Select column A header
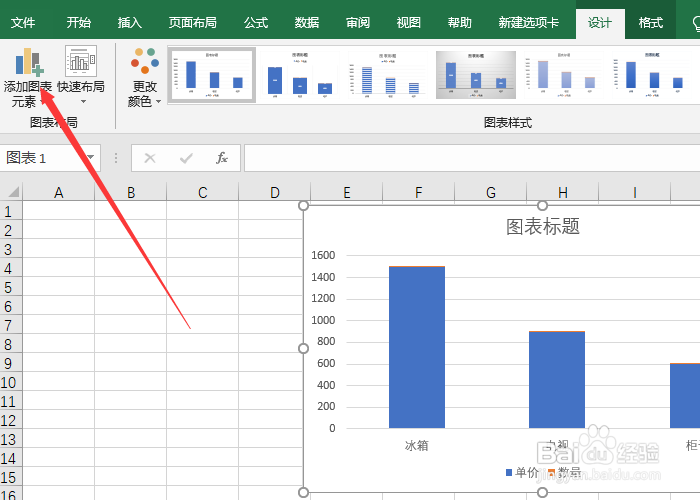Viewport: 700px width, 500px height. click(x=58, y=192)
